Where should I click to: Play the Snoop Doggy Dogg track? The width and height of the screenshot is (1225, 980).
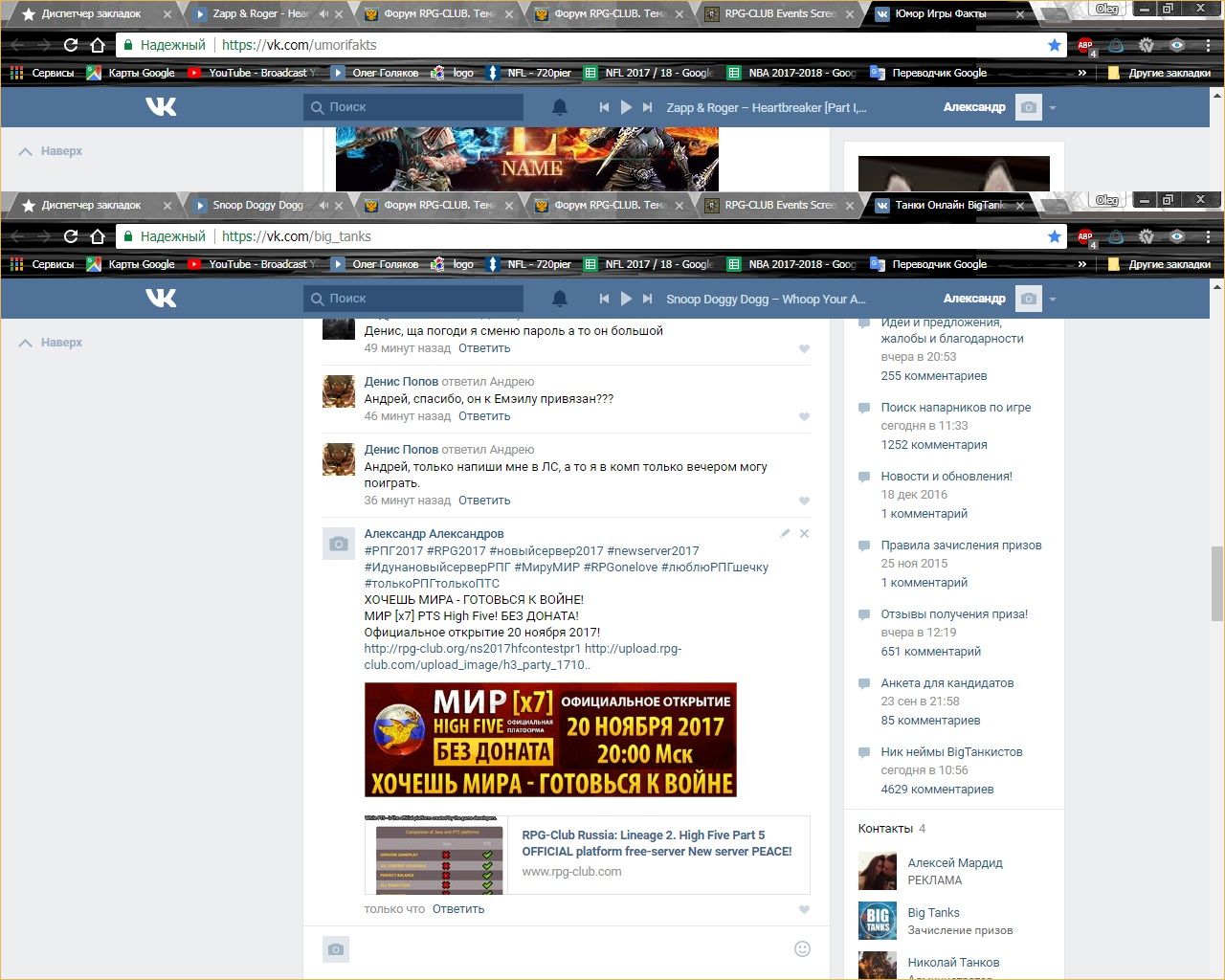tap(626, 299)
